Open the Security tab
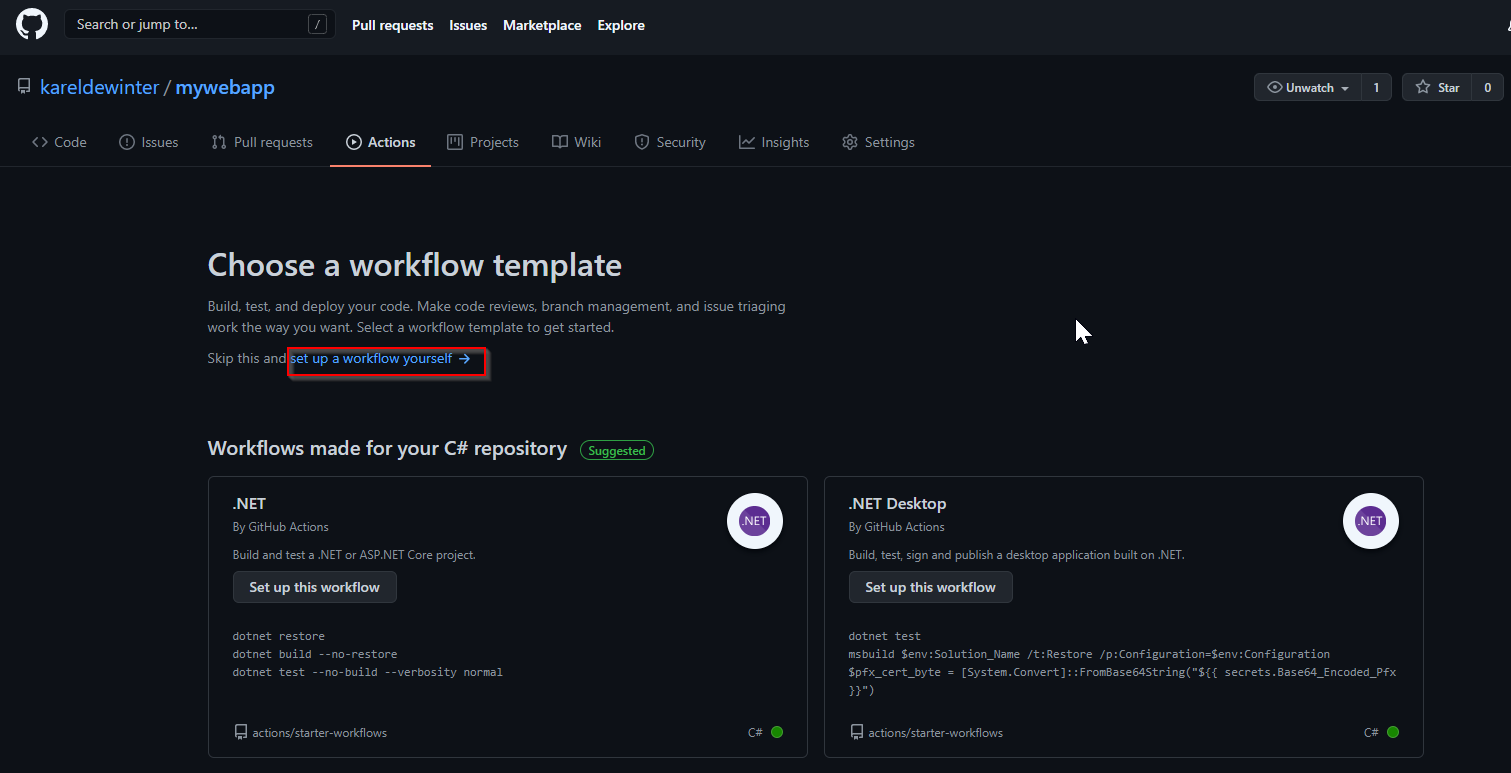The height and width of the screenshot is (773, 1511). pos(670,142)
